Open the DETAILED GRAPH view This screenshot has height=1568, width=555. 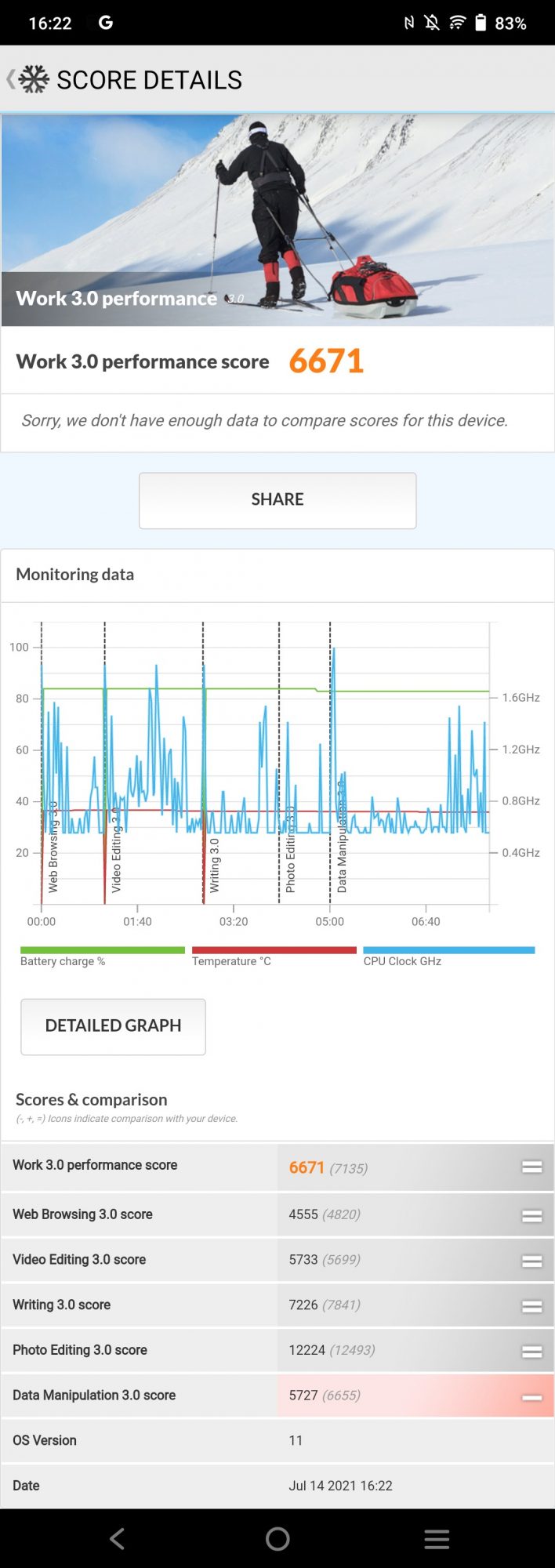coord(113,1026)
